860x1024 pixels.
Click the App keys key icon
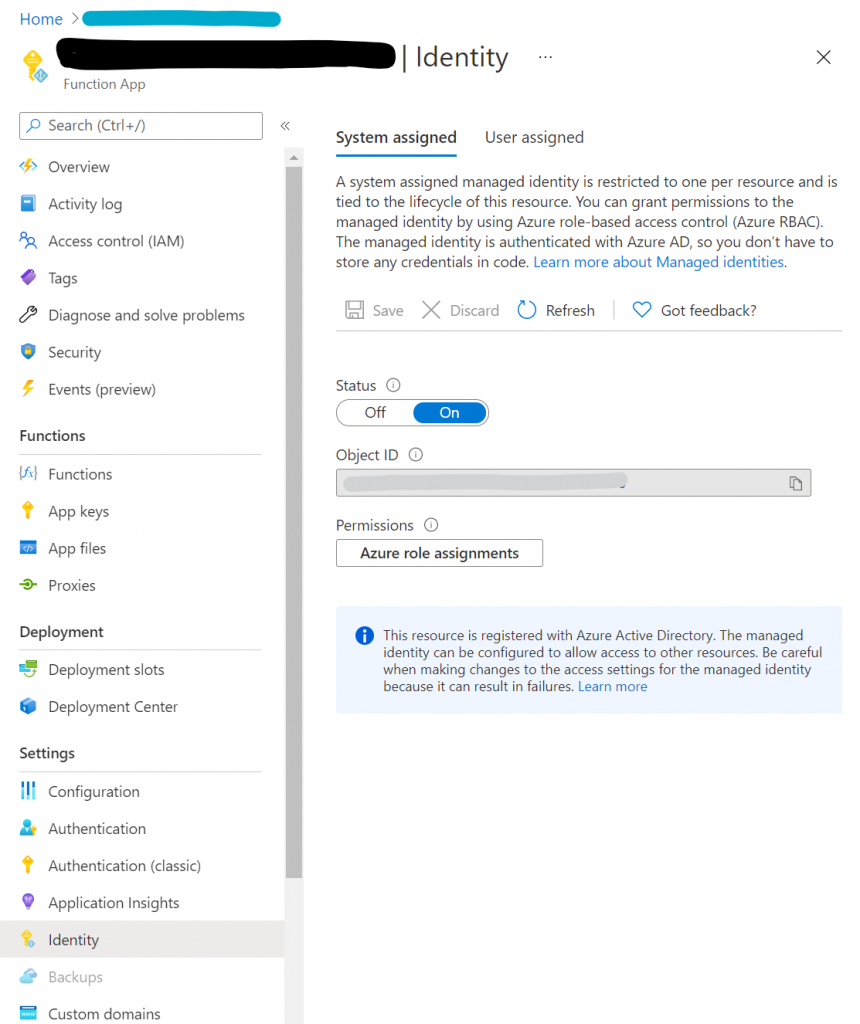pyautogui.click(x=27, y=511)
